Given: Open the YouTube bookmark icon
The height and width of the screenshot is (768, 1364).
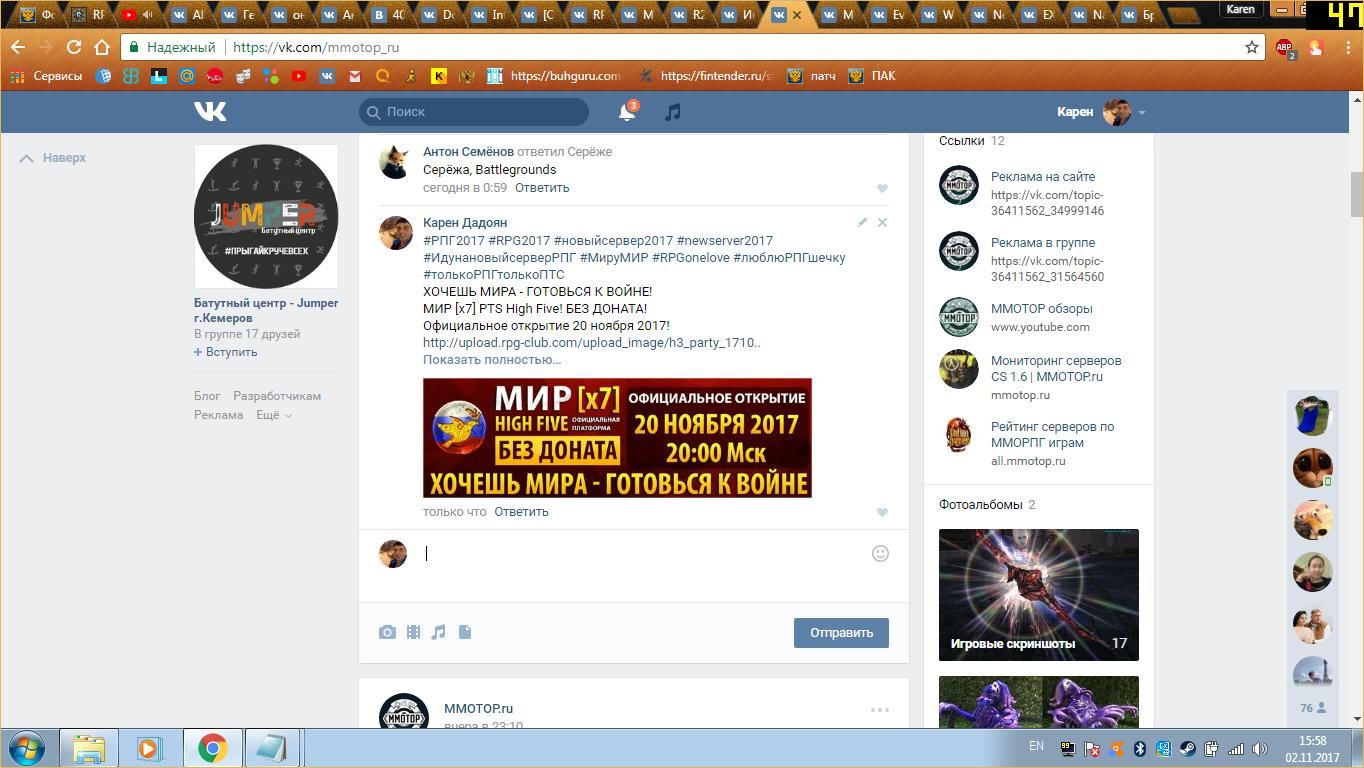Looking at the screenshot, I should 298,76.
